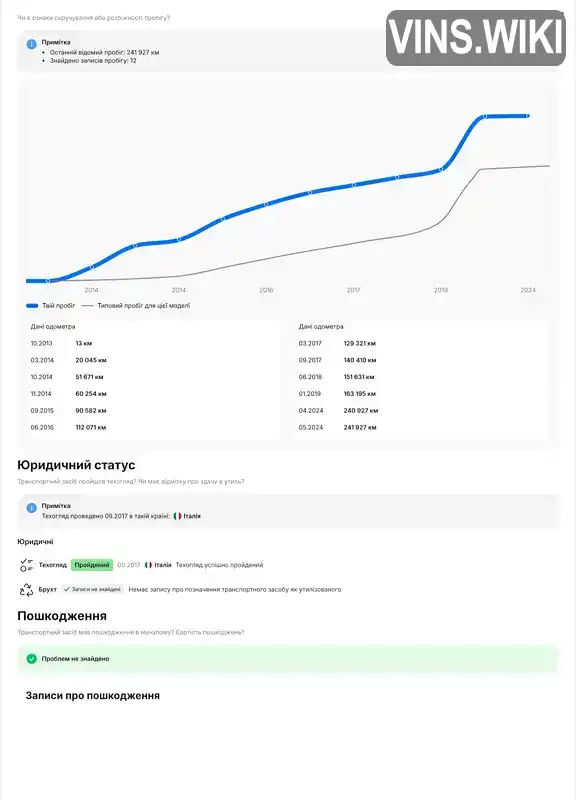Click the Italy flag icon in the note
This screenshot has height=800, width=576.
click(178, 516)
